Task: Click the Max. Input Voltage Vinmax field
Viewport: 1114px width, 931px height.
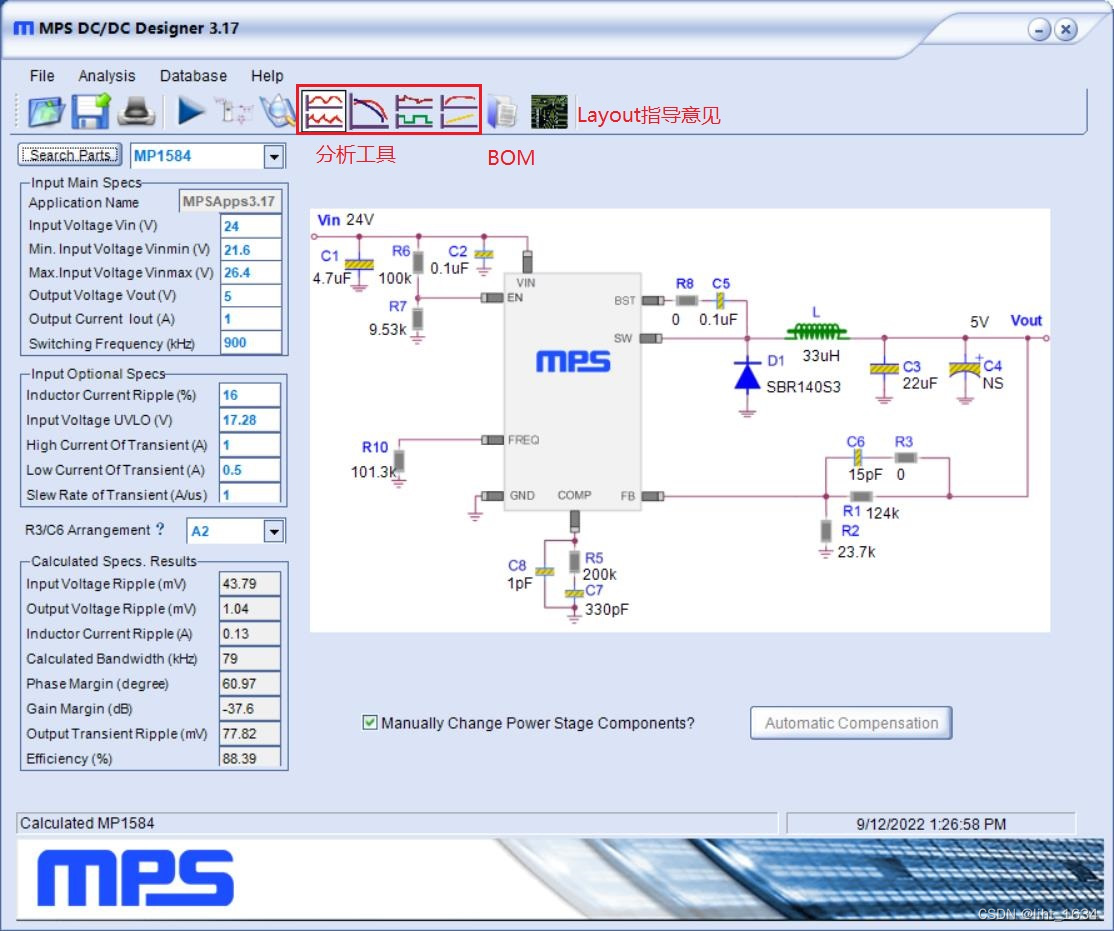Action: (252, 273)
